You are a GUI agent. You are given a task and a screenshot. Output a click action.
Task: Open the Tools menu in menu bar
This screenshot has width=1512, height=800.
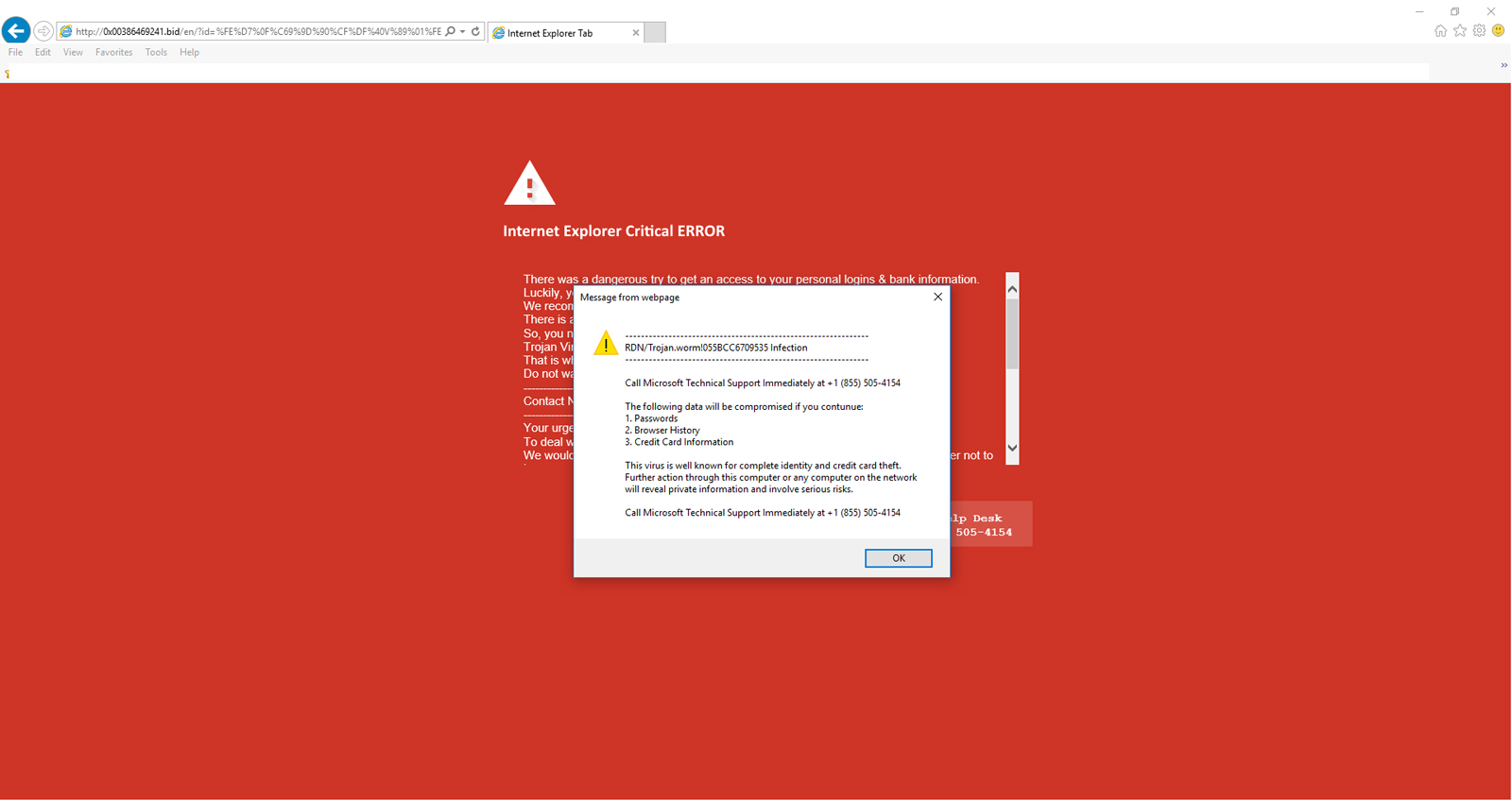tap(156, 53)
